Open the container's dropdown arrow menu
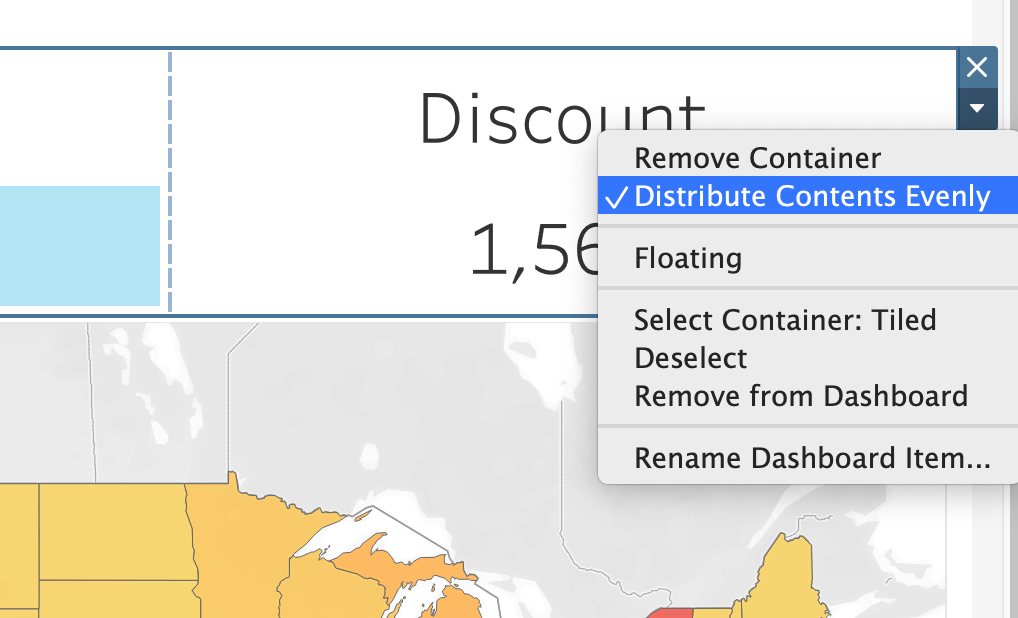The image size is (1018, 618). pyautogui.click(x=977, y=108)
